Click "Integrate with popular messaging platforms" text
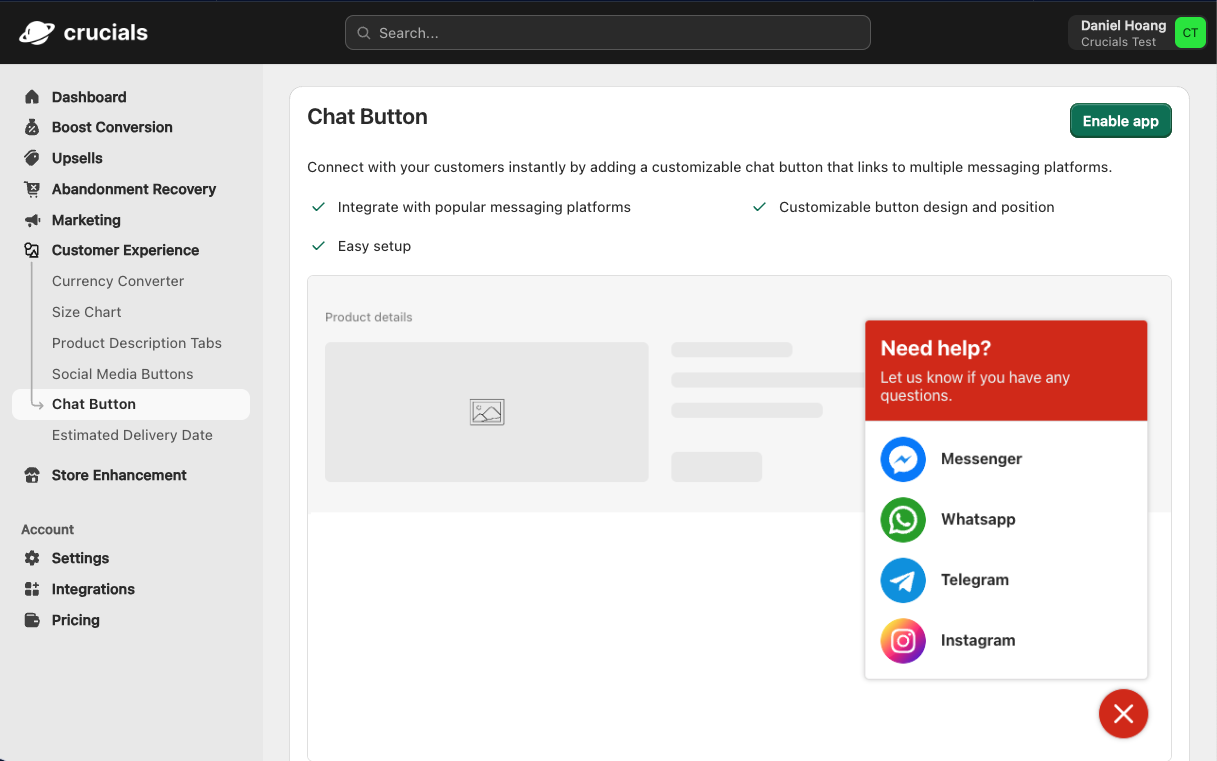Screen dimensions: 1217x761 pos(484,207)
